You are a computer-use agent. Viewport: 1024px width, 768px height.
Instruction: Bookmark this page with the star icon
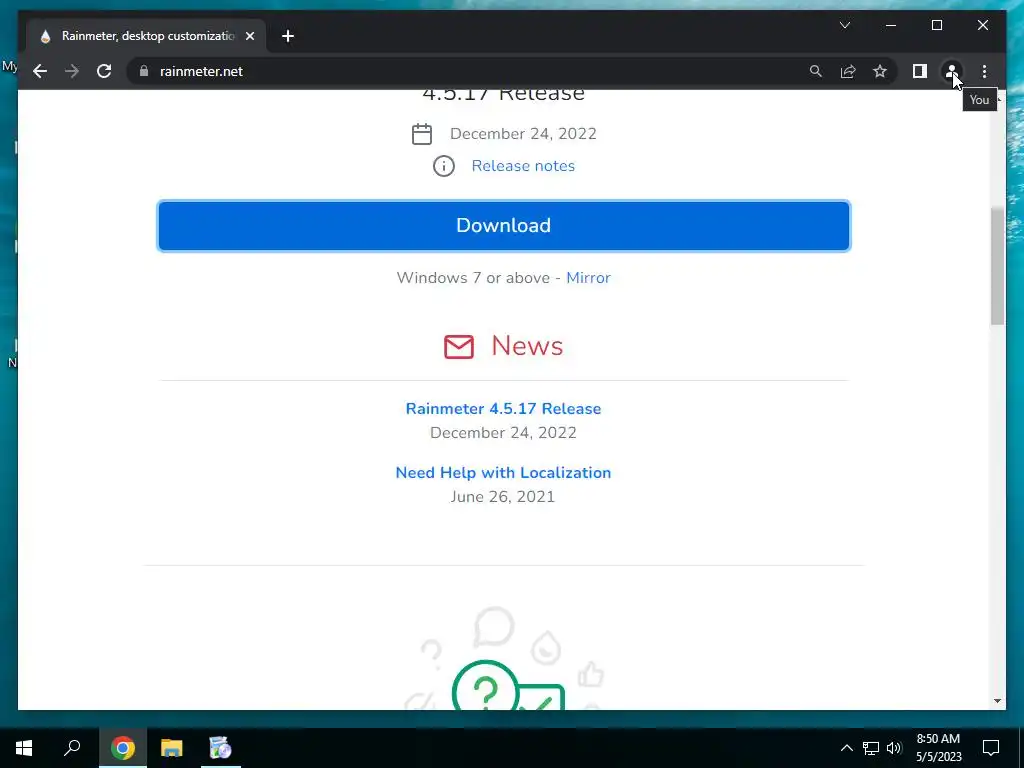(880, 71)
